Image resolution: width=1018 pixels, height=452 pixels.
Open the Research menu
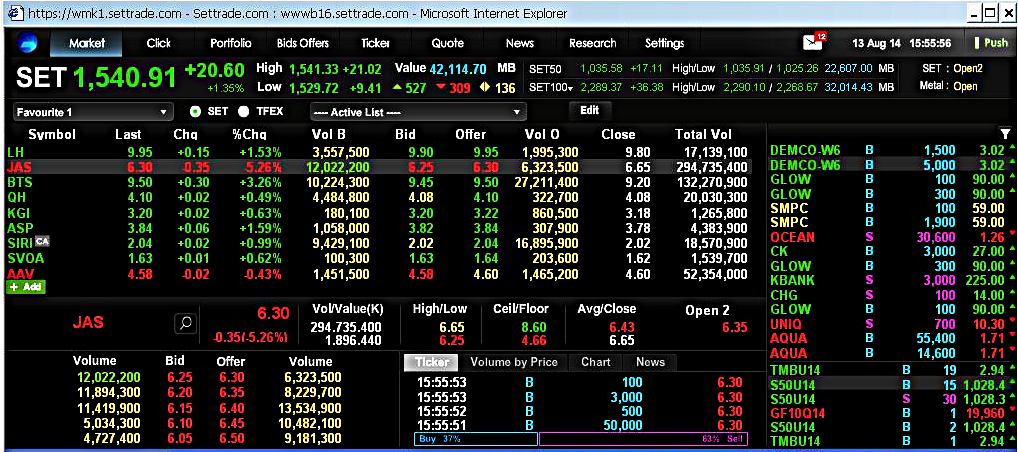(592, 44)
